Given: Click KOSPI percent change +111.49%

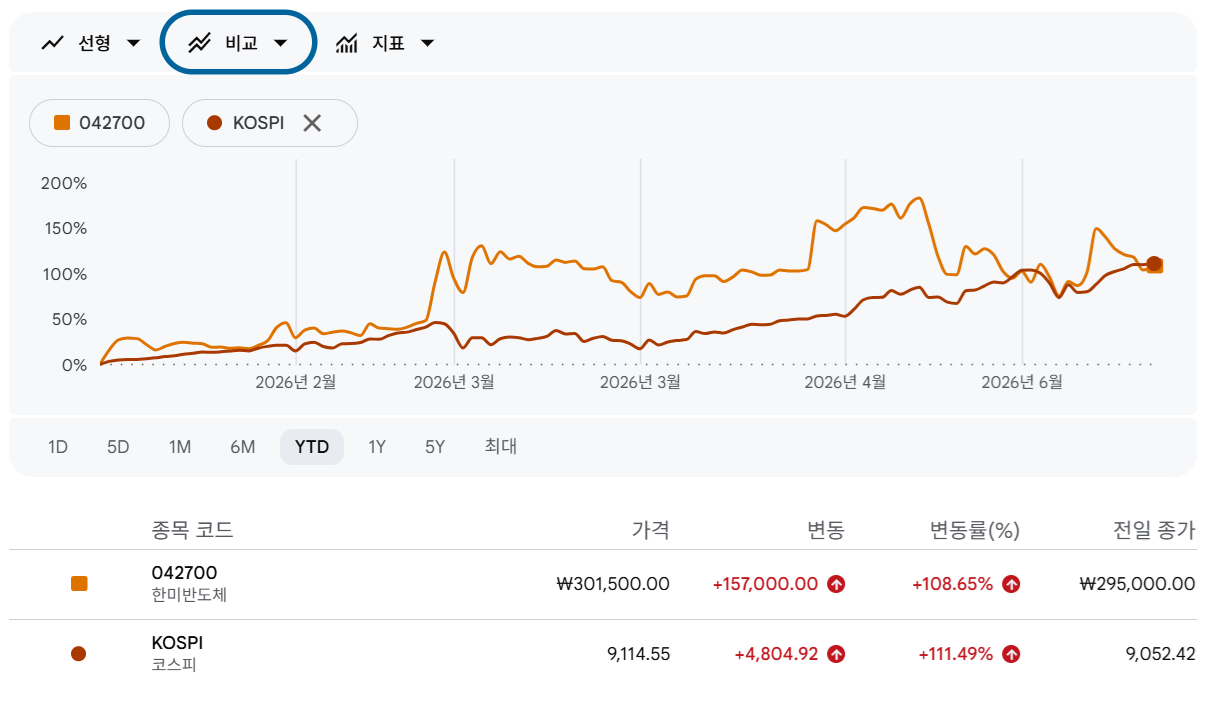Looking at the screenshot, I should (955, 654).
